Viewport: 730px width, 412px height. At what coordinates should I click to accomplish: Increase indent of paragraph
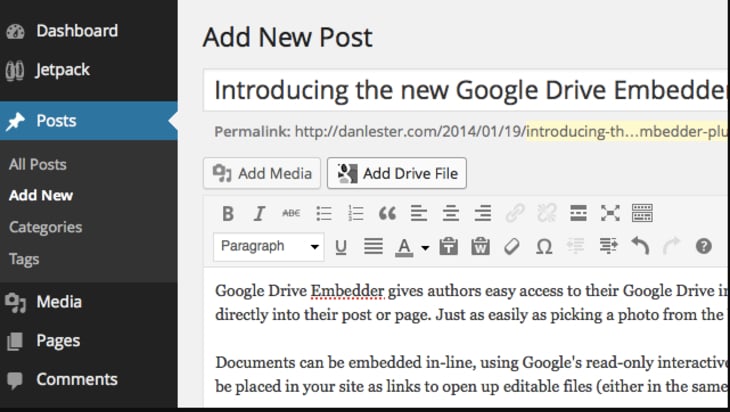[x=608, y=246]
